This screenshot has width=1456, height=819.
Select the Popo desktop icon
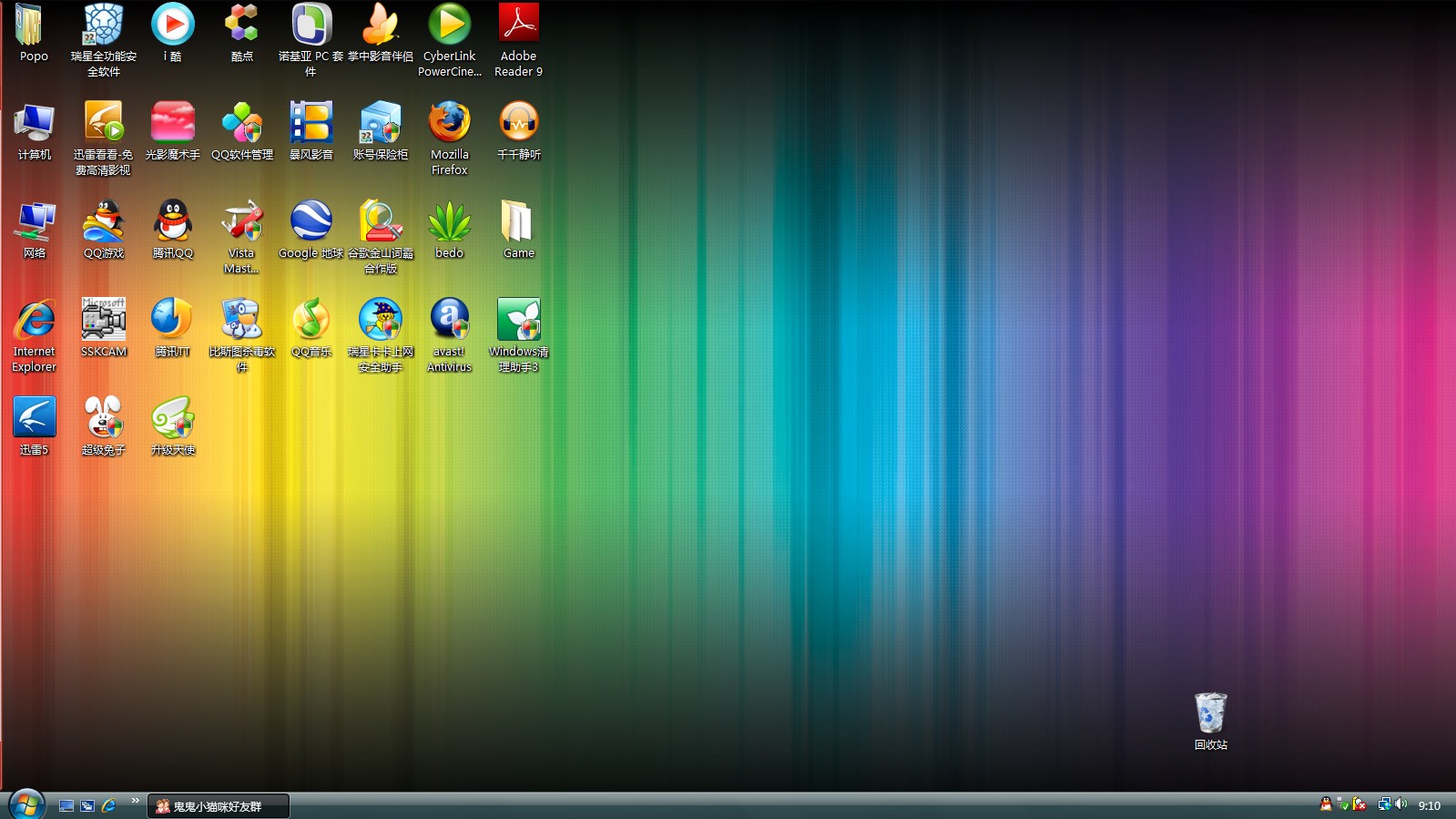click(34, 34)
